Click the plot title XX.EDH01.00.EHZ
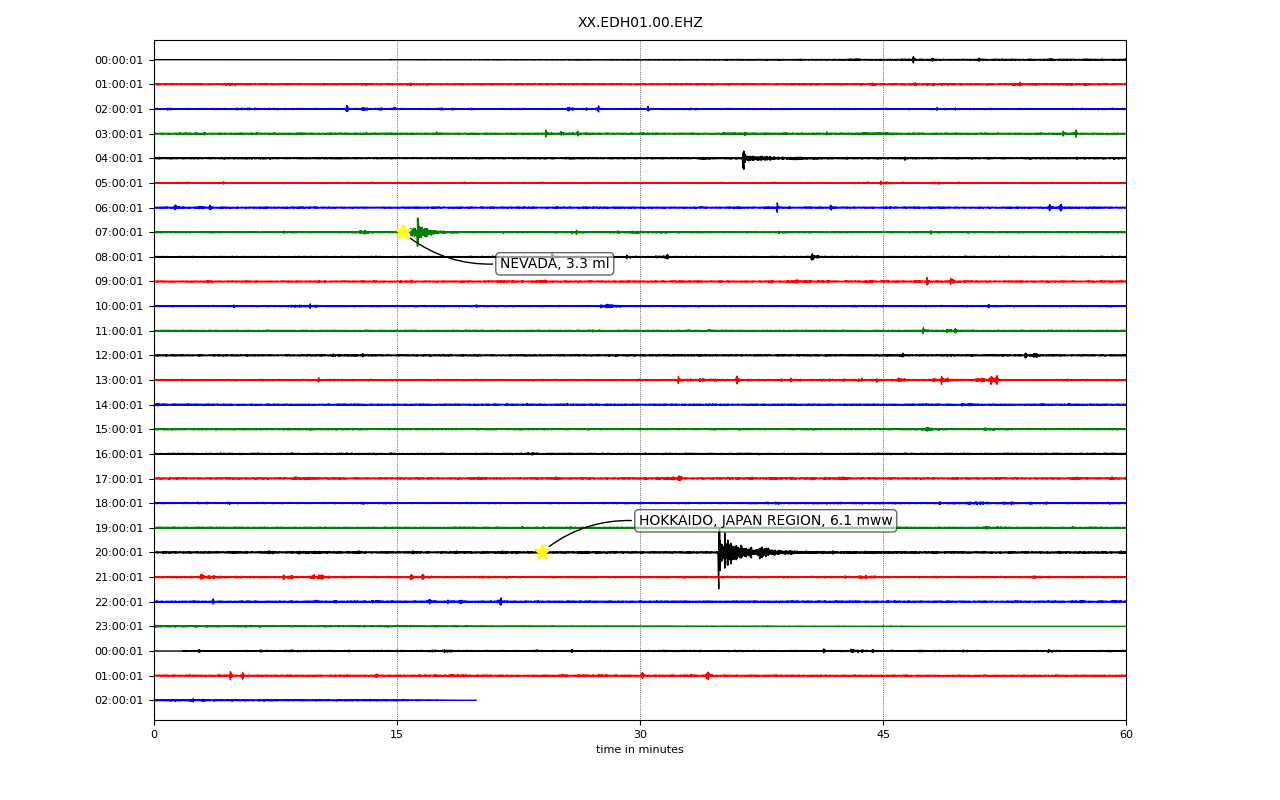 tap(640, 23)
